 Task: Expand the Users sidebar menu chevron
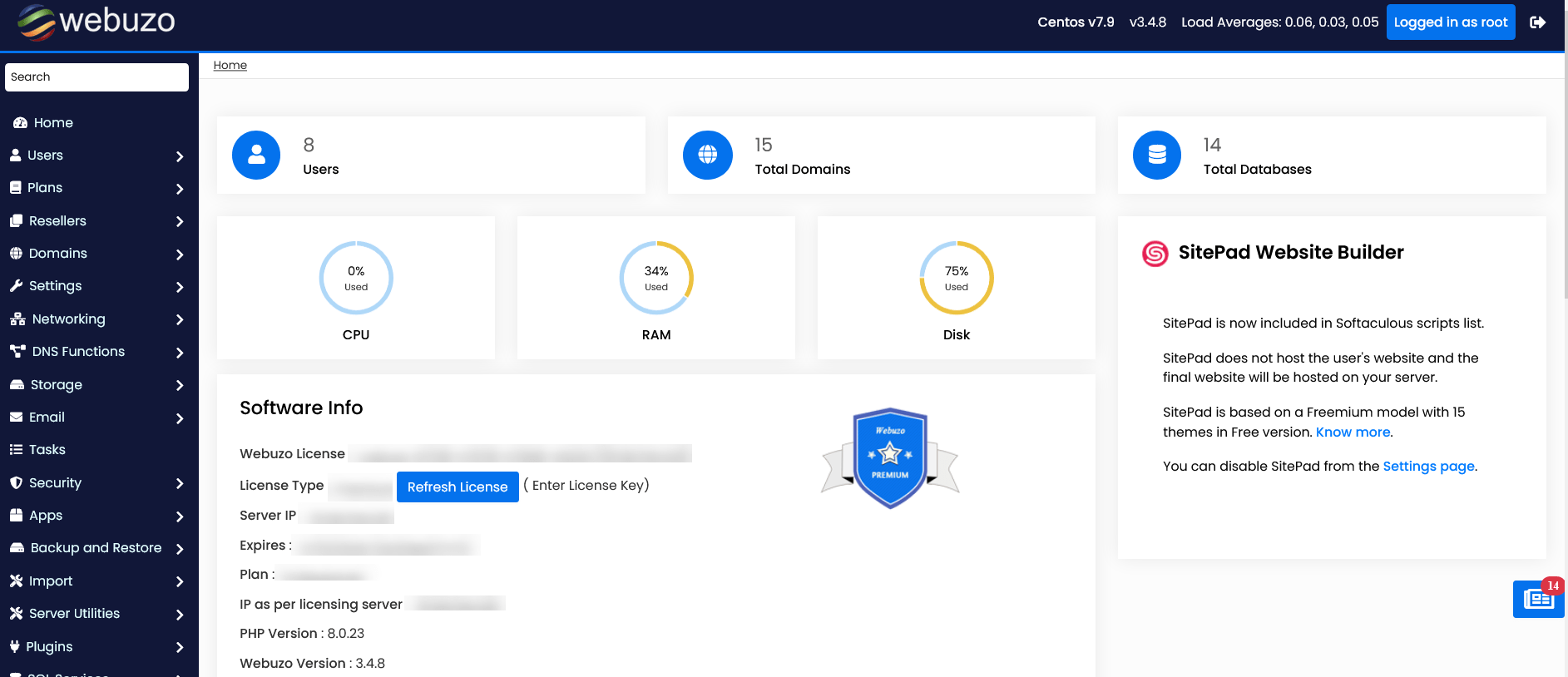(x=180, y=156)
